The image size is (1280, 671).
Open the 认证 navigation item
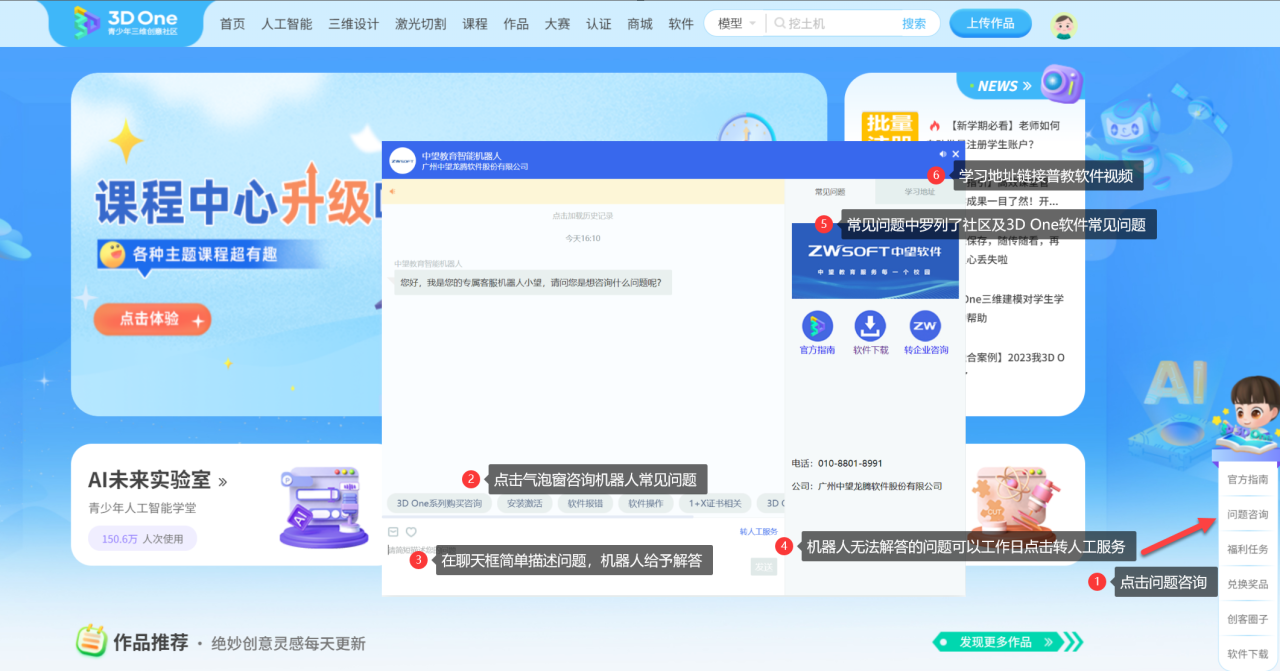(599, 24)
